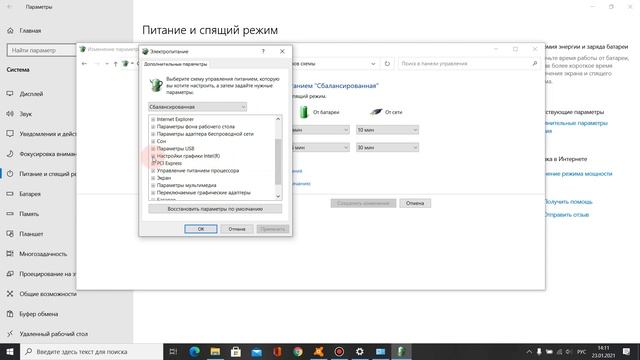Open Главная home icon in Settings sidebar
The width and height of the screenshot is (640, 360).
point(10,31)
